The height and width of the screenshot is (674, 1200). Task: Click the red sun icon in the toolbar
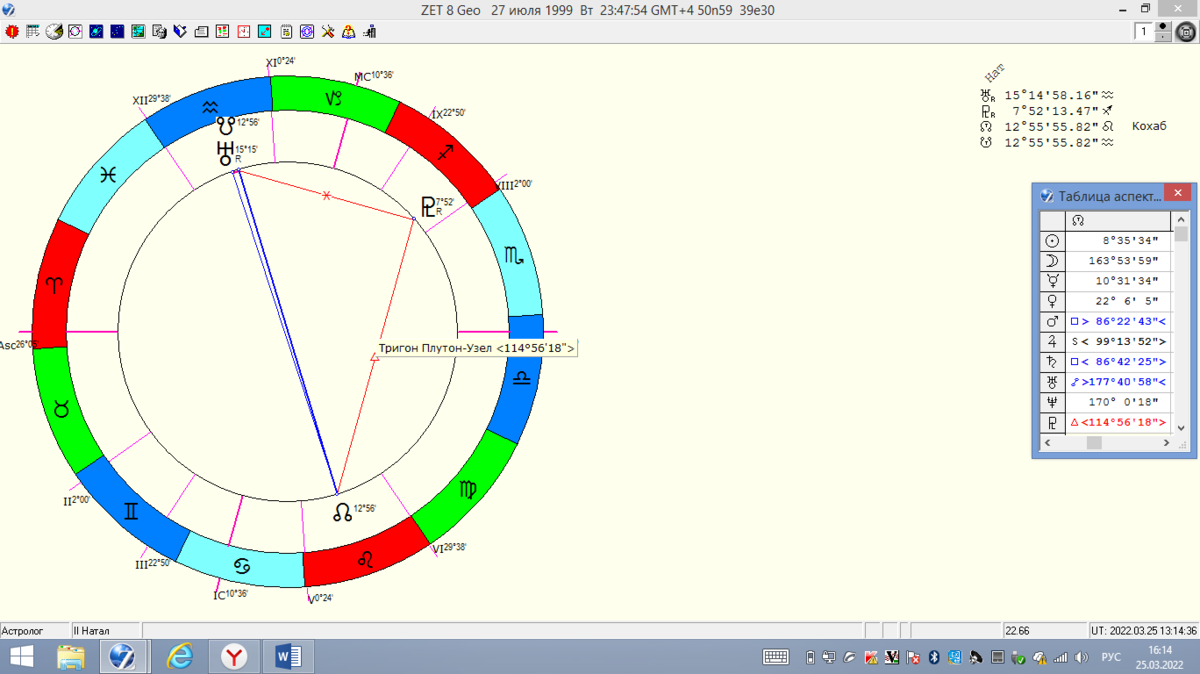12,32
